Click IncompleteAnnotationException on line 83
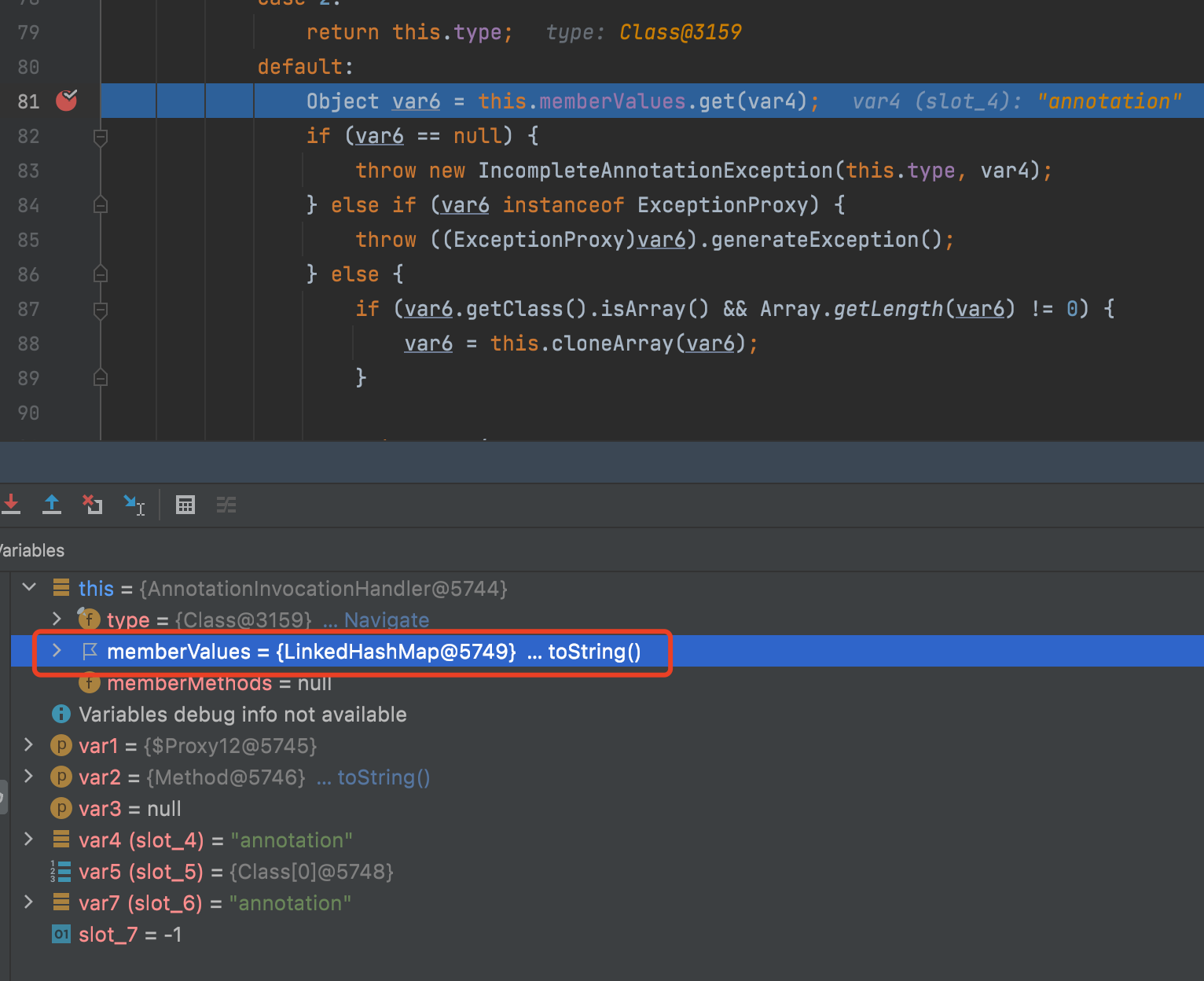The height and width of the screenshot is (981, 1204). coord(655,171)
